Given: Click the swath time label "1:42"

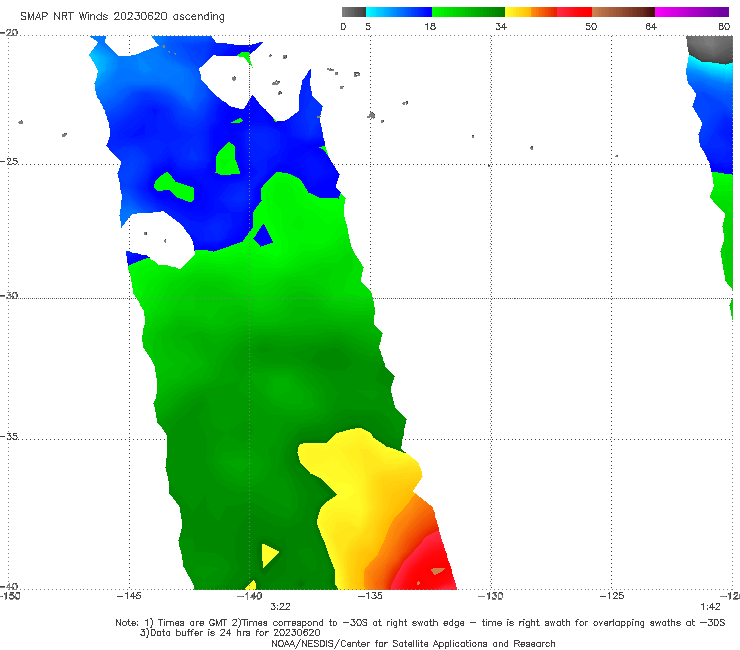Looking at the screenshot, I should point(710,607).
